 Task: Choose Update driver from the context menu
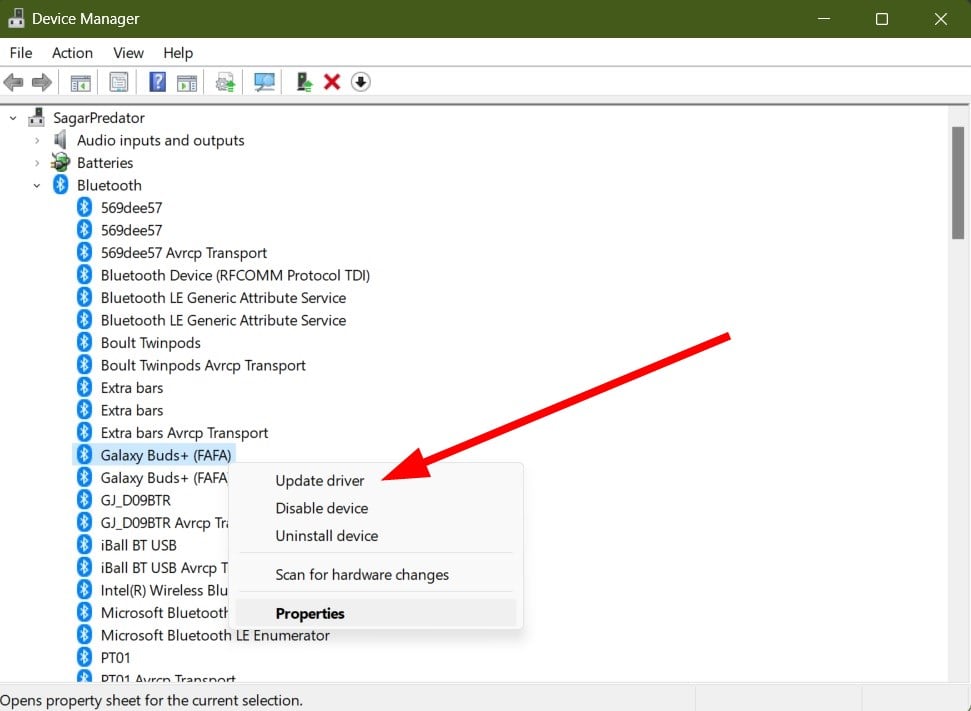[x=320, y=481]
